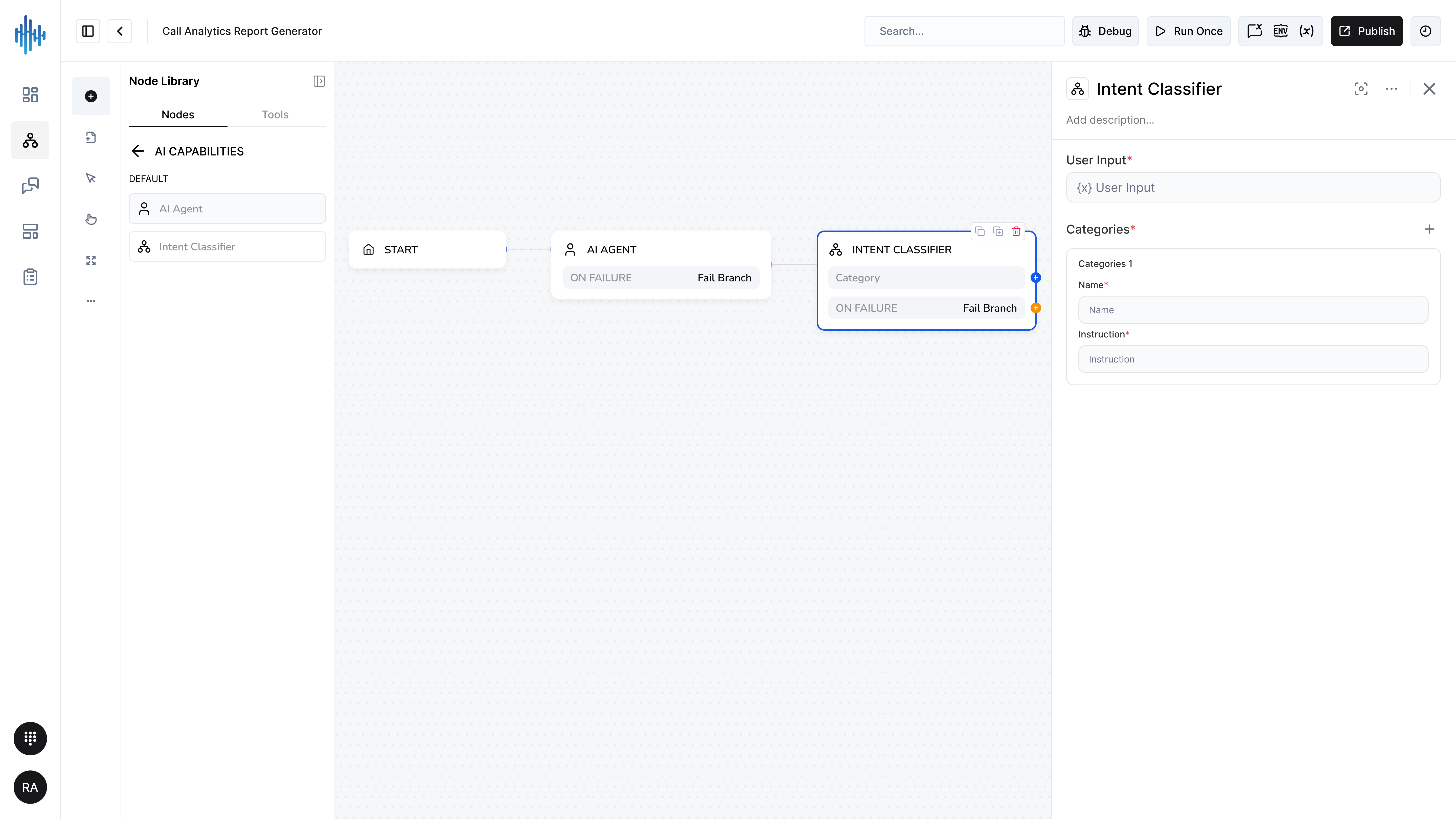Click the Publish button
This screenshot has height=819, width=1456.
click(1367, 31)
